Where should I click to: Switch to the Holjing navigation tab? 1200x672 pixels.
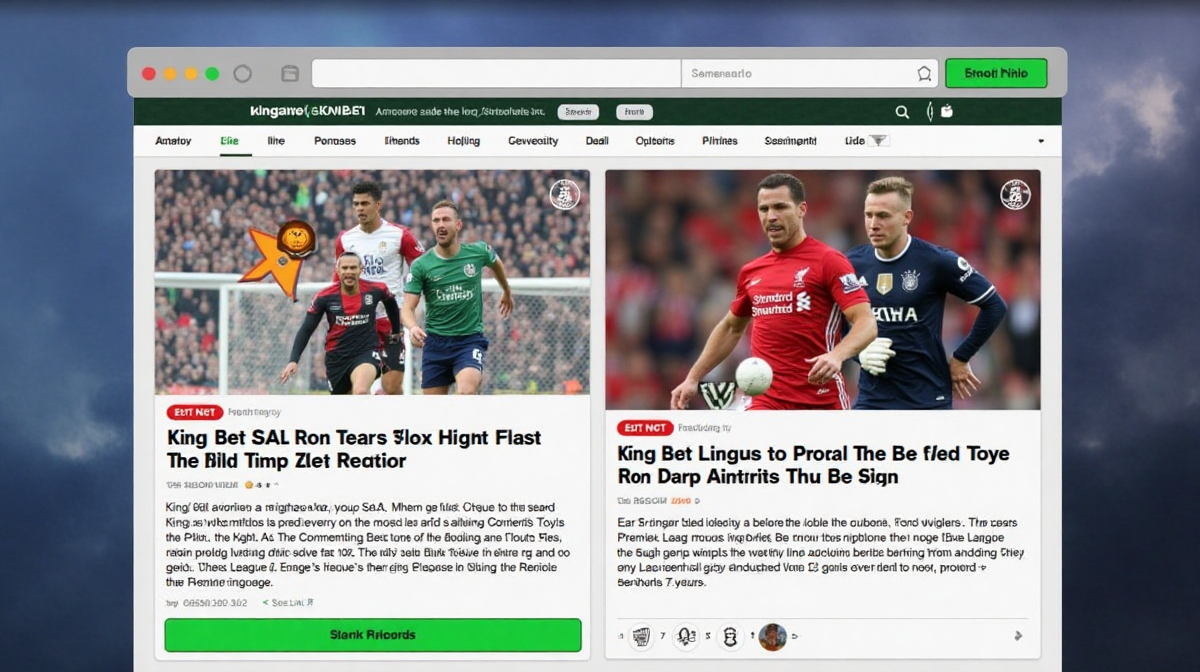click(x=463, y=141)
